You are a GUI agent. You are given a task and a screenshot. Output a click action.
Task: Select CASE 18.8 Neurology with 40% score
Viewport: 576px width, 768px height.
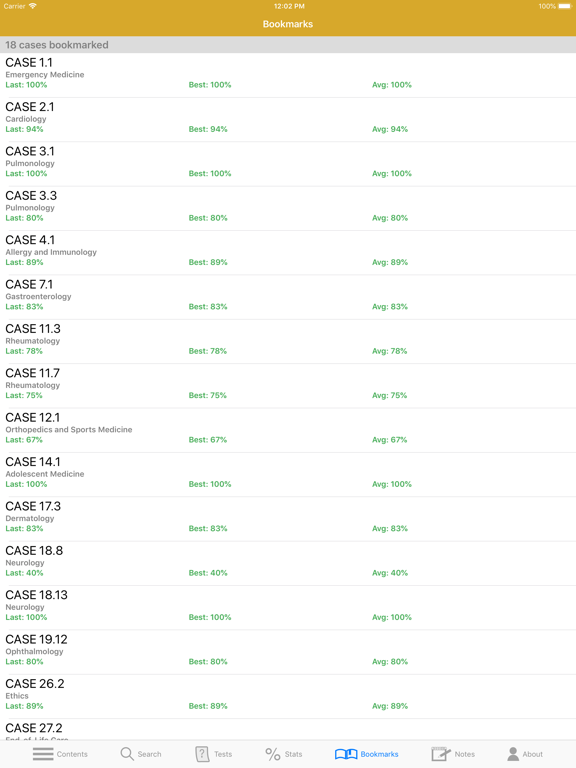click(288, 564)
